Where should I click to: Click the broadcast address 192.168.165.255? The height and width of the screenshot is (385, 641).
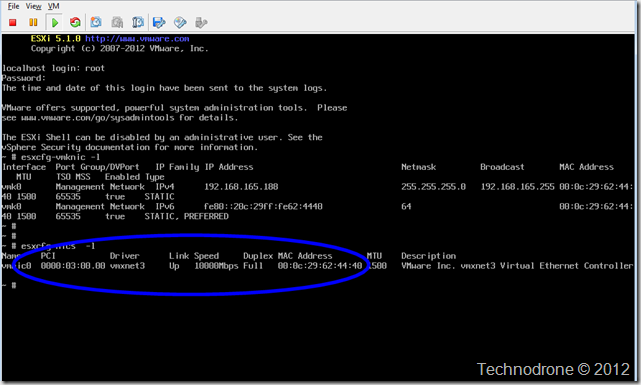pos(517,187)
